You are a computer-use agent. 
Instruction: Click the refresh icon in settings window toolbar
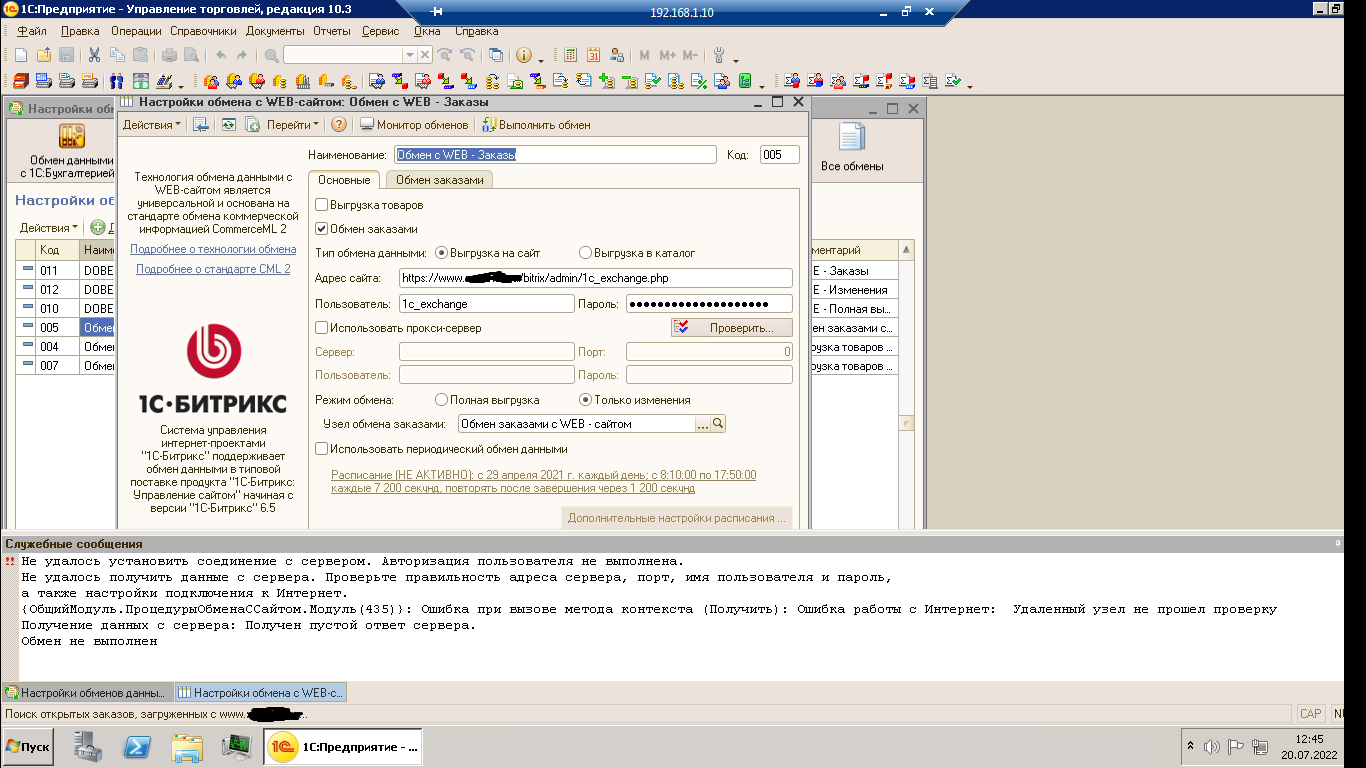click(x=228, y=125)
